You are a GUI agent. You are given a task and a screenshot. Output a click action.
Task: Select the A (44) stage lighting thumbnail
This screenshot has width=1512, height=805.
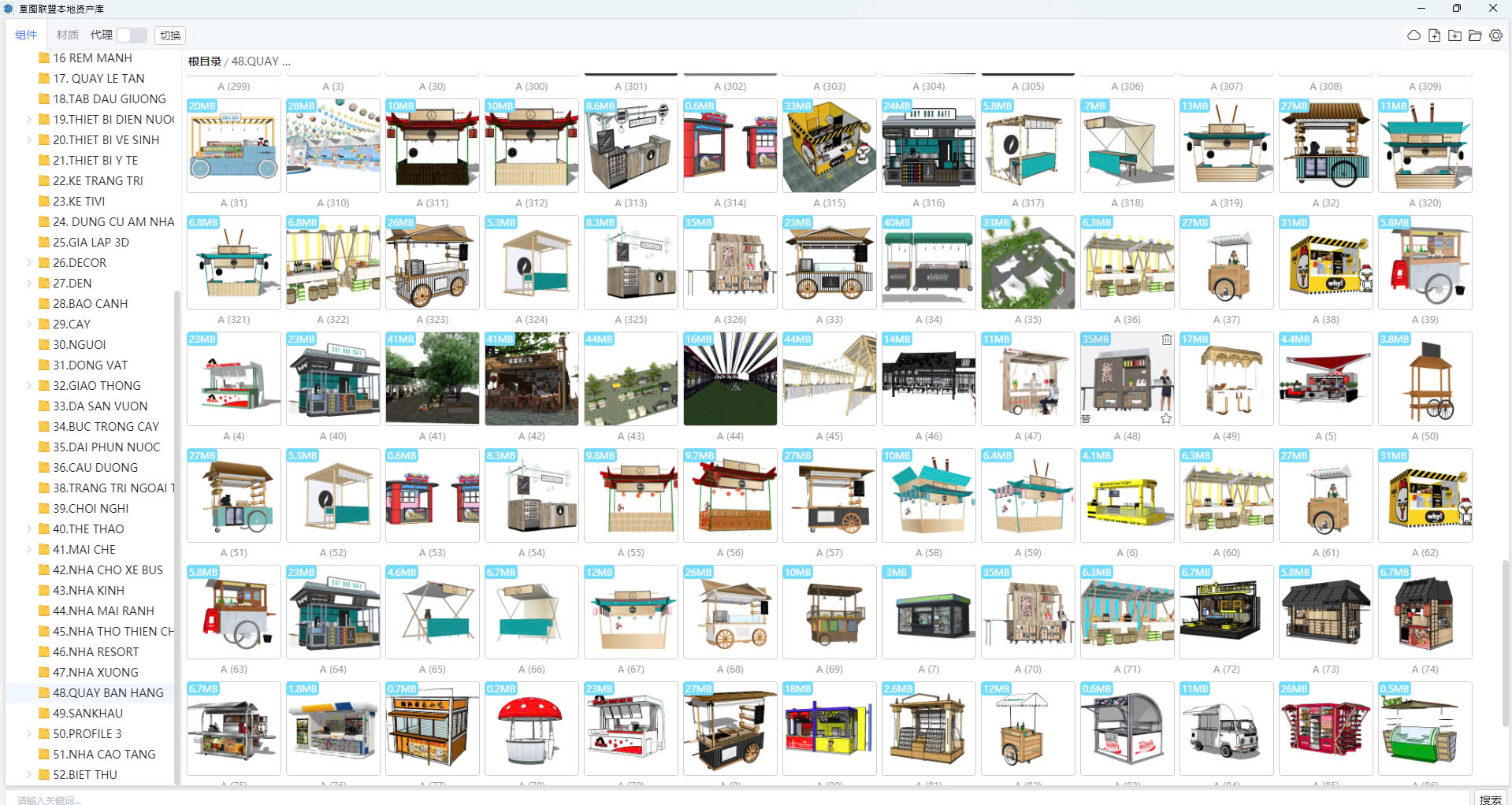click(x=730, y=379)
